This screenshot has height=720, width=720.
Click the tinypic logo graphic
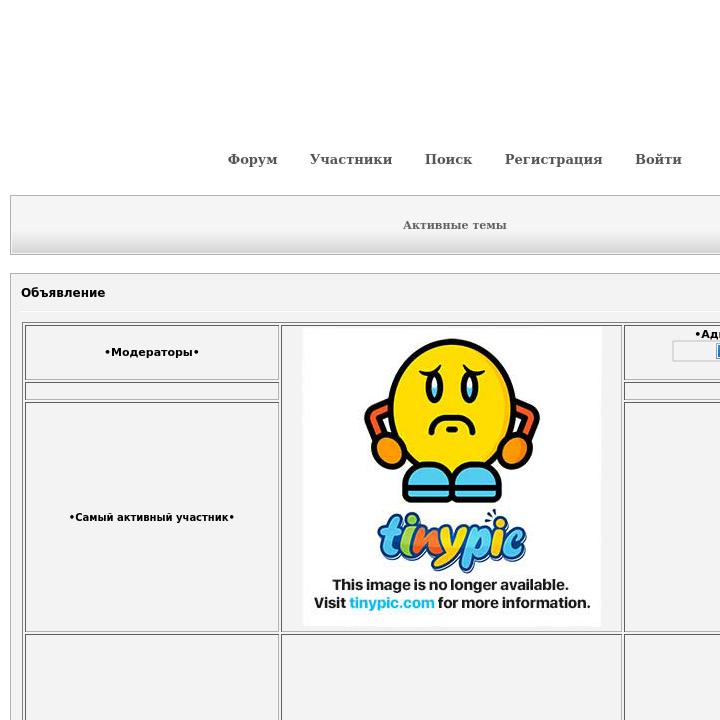452,541
